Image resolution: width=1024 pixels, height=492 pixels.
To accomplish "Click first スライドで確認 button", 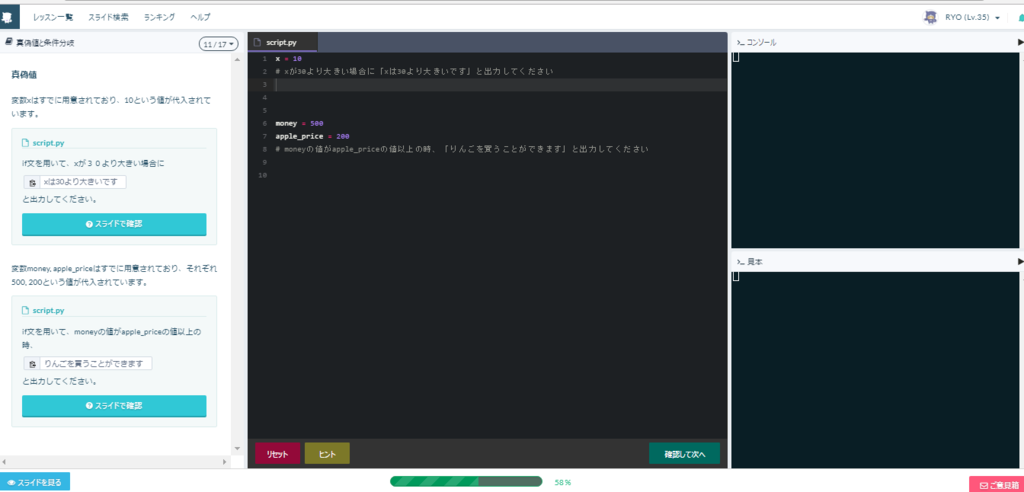I will coord(114,224).
